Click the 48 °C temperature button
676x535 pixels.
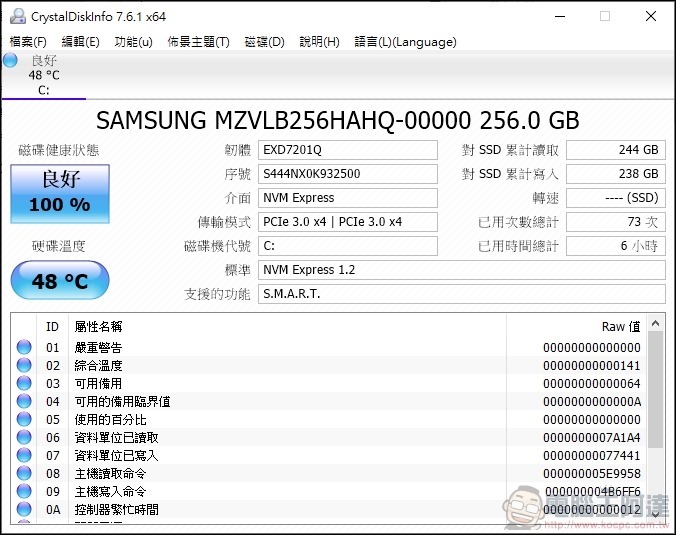pyautogui.click(x=60, y=281)
